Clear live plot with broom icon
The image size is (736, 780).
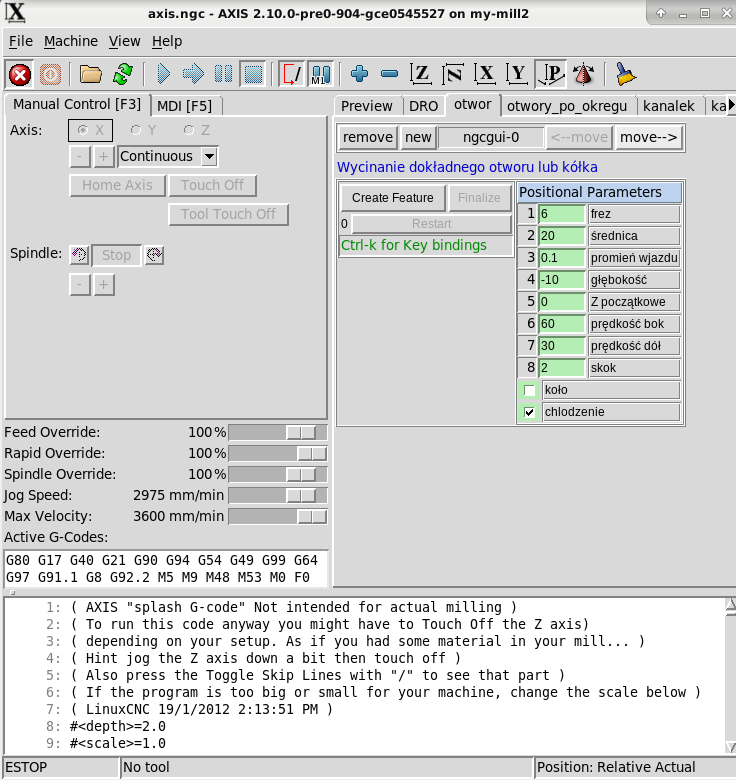(625, 75)
